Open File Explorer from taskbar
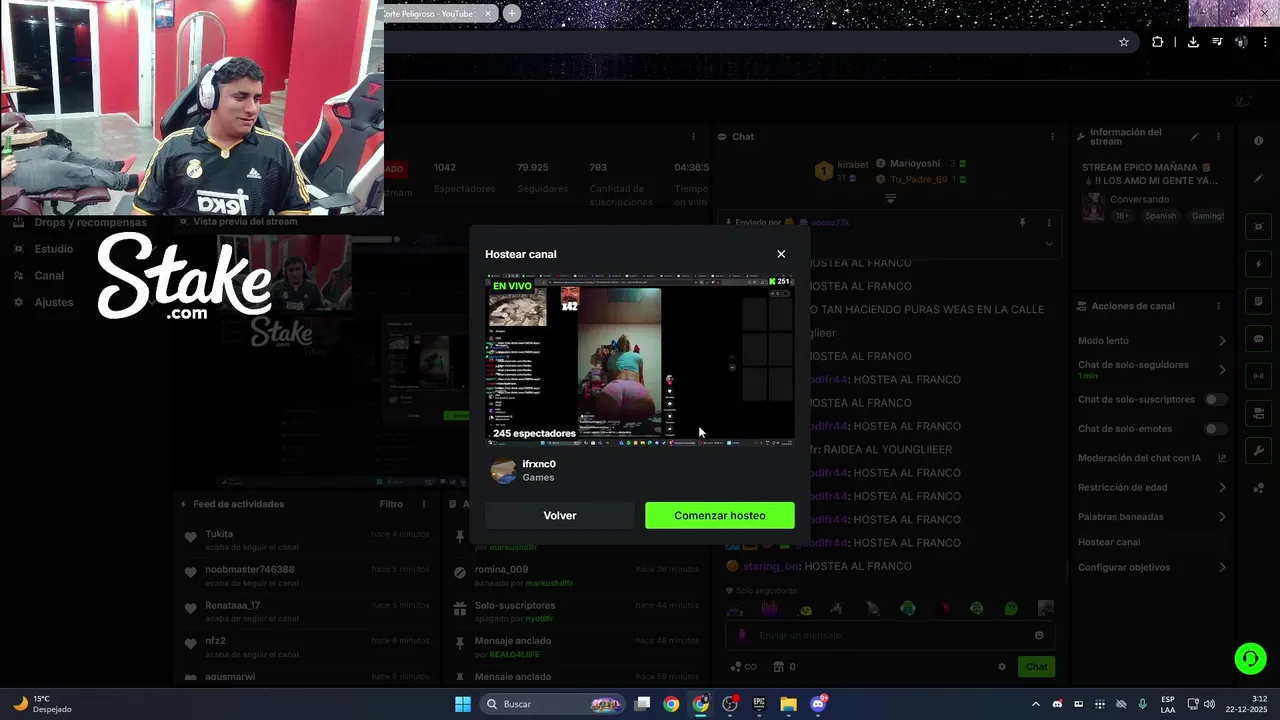The width and height of the screenshot is (1280, 720). click(788, 704)
